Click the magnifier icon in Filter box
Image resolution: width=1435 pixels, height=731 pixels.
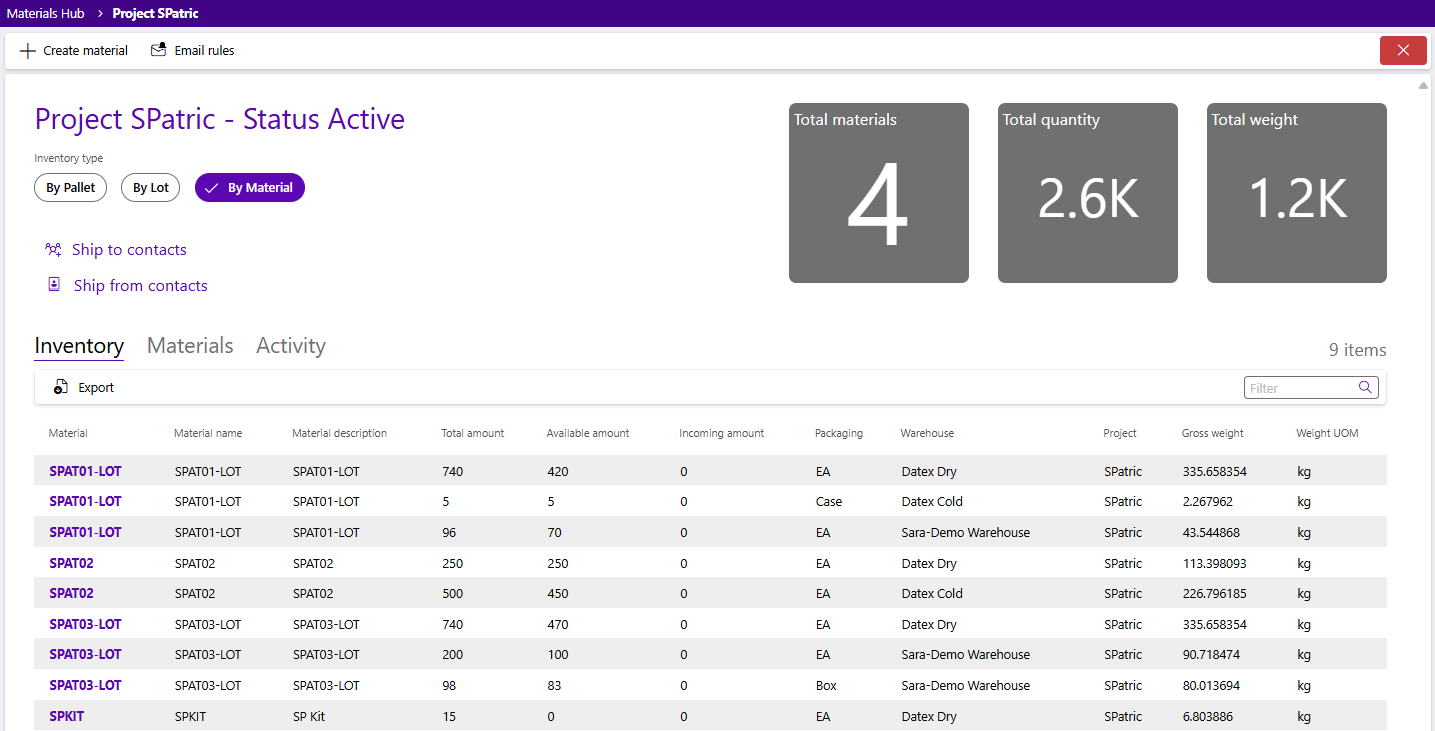pos(1365,388)
